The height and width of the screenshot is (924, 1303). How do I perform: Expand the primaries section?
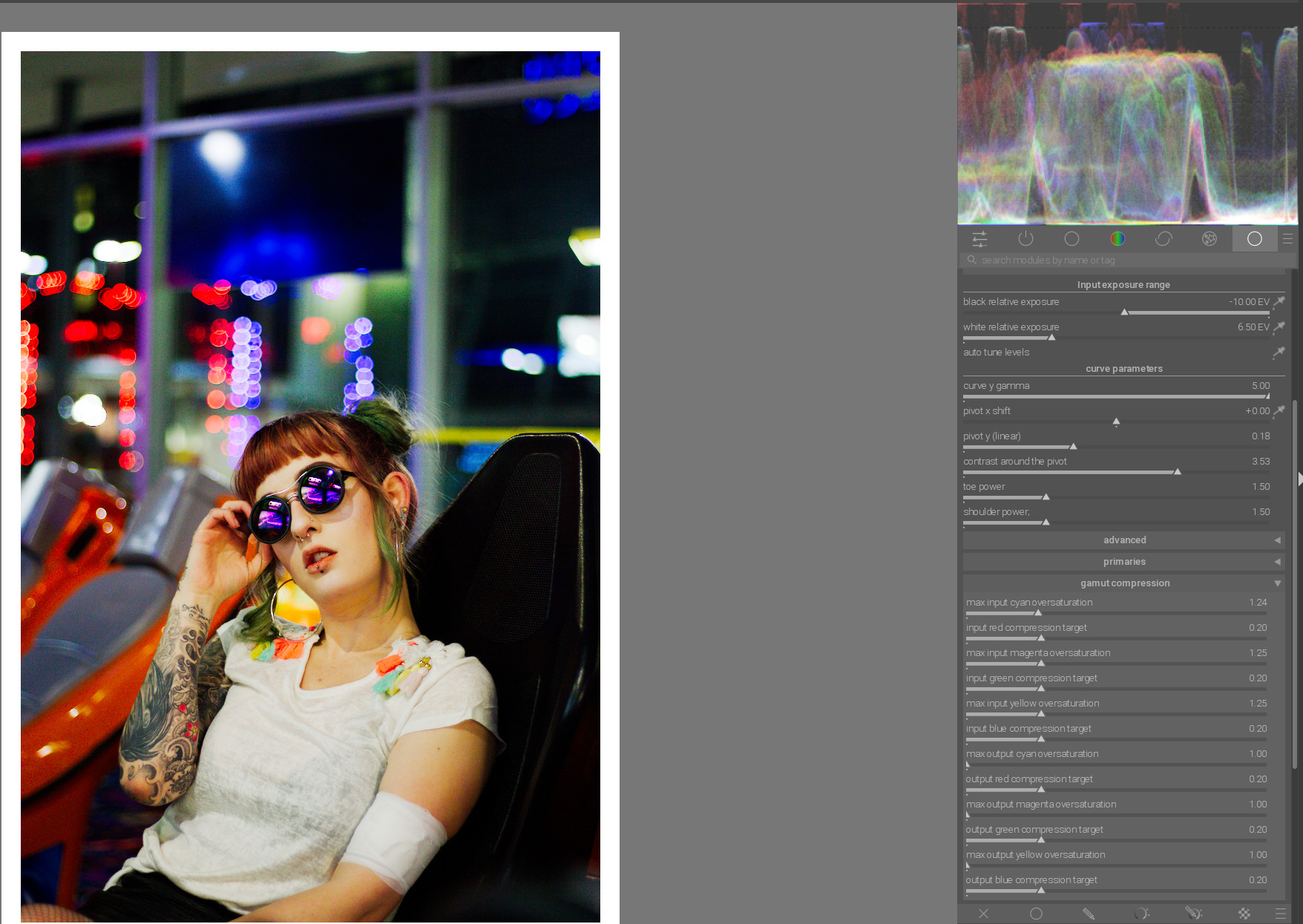click(x=1124, y=562)
